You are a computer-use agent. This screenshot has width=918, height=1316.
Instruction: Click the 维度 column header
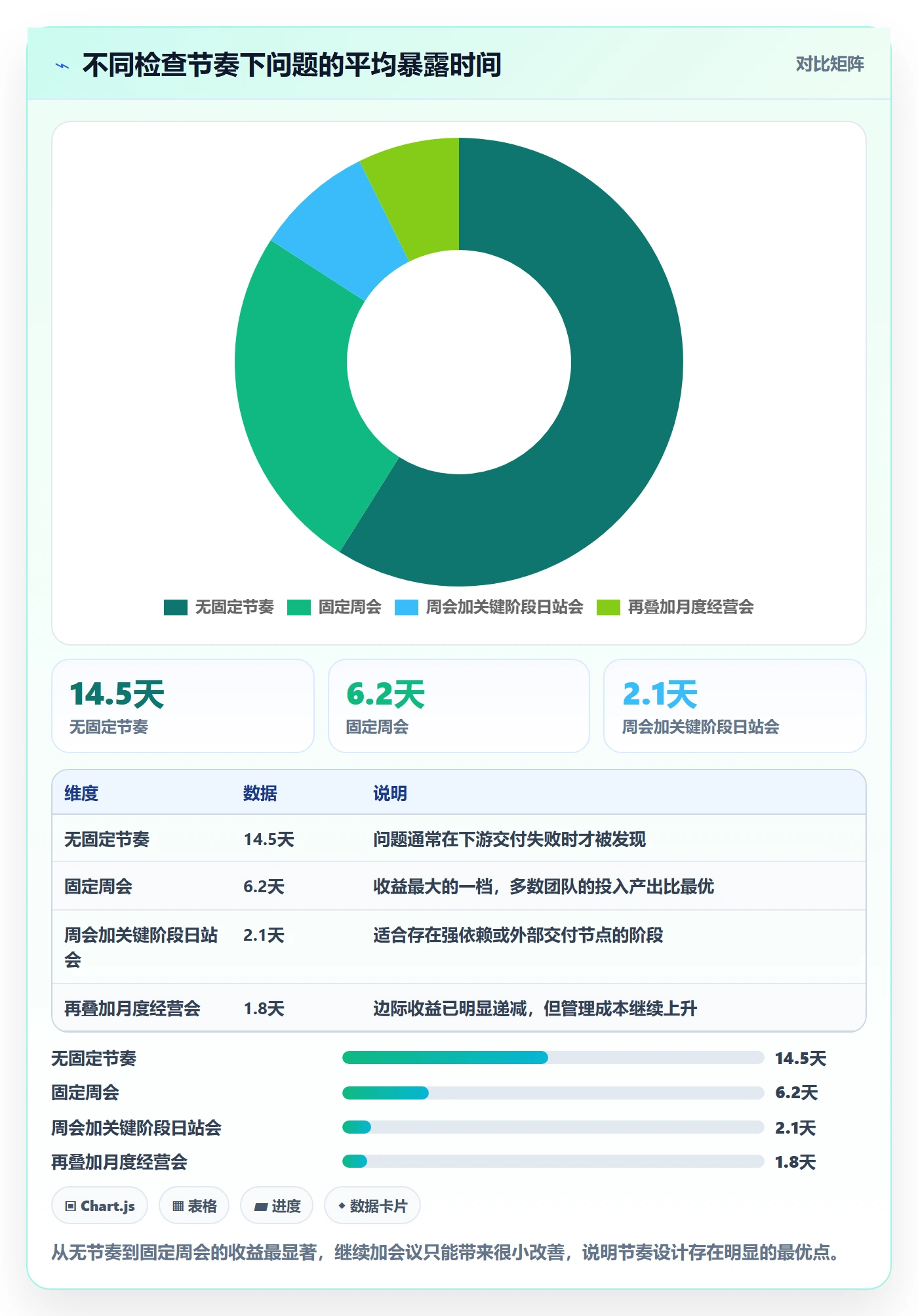point(81,793)
